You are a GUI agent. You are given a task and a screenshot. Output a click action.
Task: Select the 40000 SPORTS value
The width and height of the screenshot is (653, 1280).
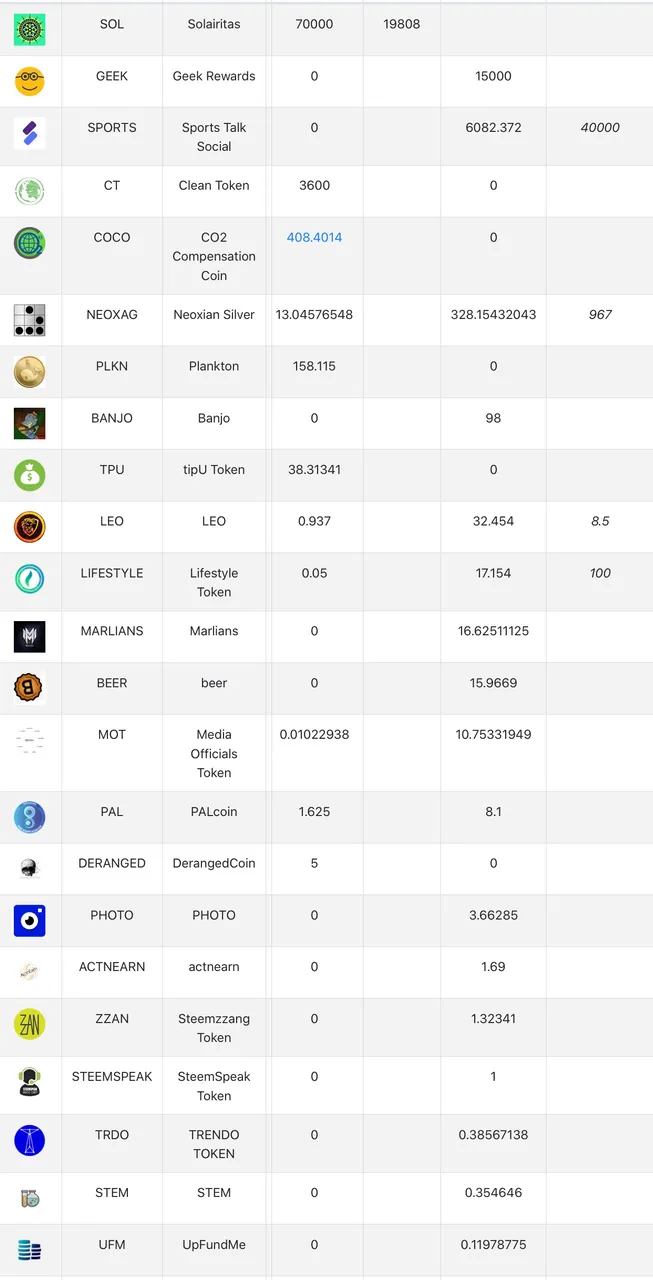coord(600,127)
